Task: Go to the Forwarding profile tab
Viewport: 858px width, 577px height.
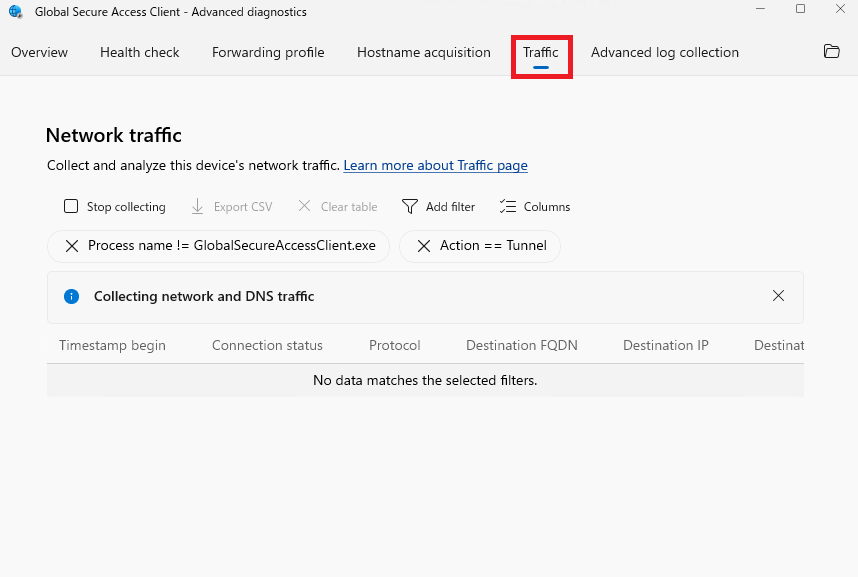Action: 268,53
